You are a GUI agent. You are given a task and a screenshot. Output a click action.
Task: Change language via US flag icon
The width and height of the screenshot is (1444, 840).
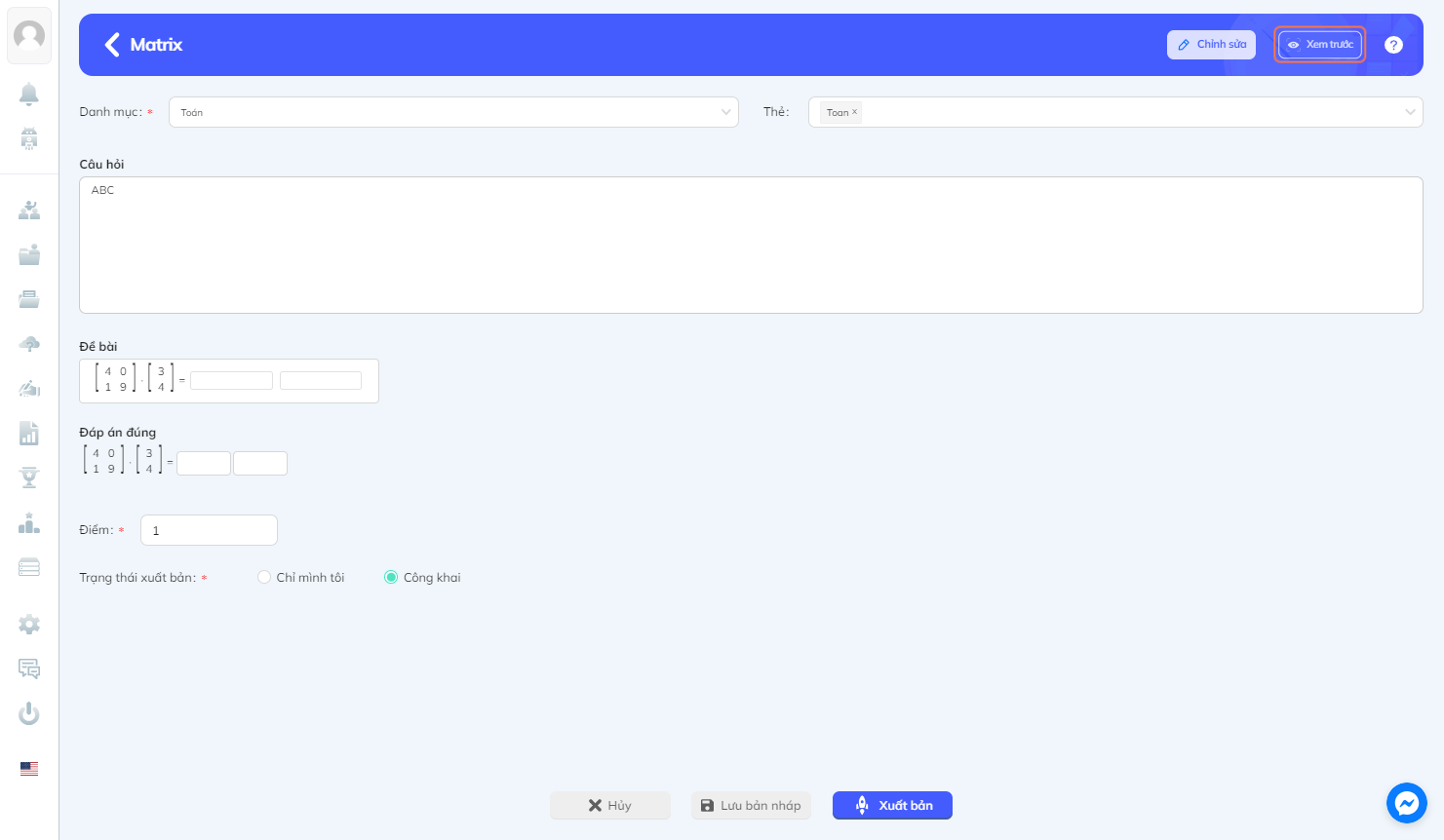[29, 769]
